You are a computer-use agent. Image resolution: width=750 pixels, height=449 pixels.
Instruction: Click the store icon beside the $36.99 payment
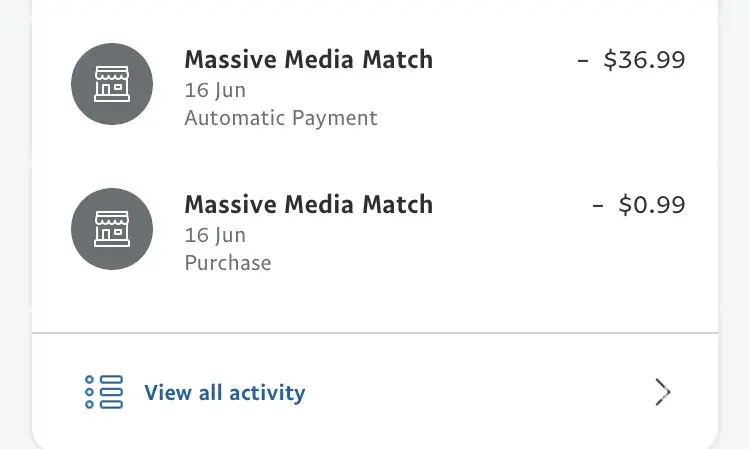pos(112,84)
